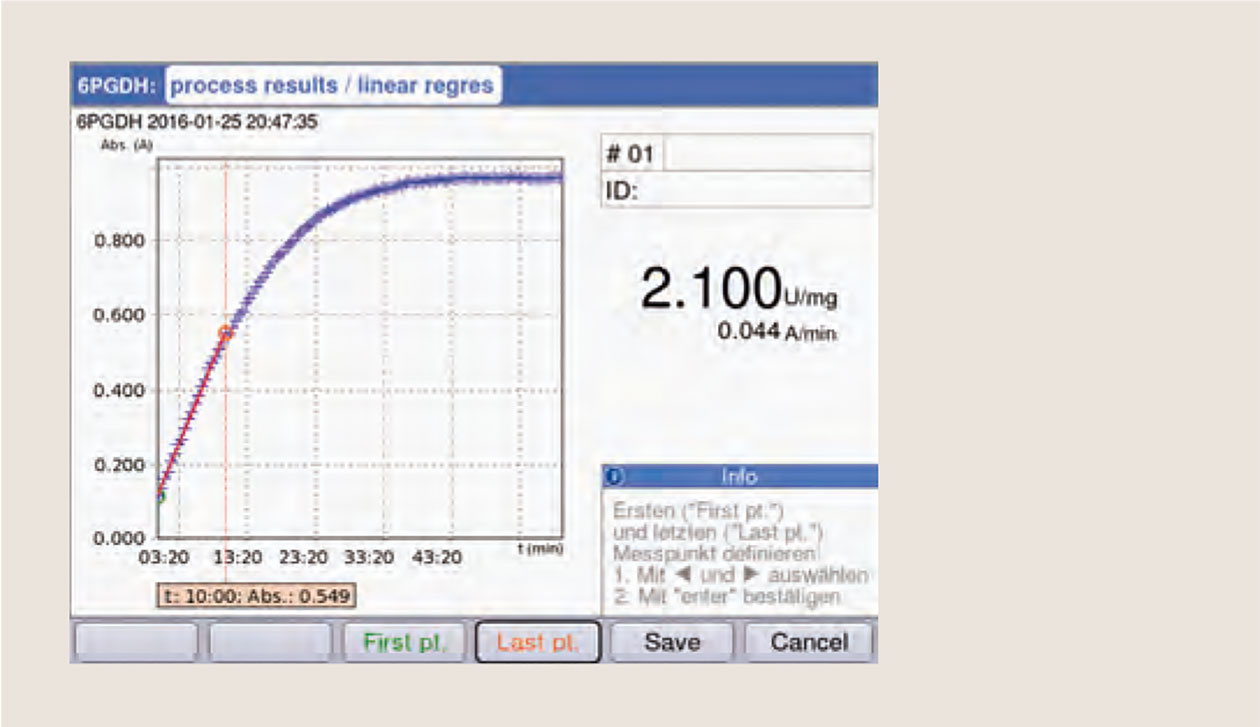This screenshot has height=727, width=1260.
Task: Click the 6PGDH method label in header
Action: coord(117,86)
